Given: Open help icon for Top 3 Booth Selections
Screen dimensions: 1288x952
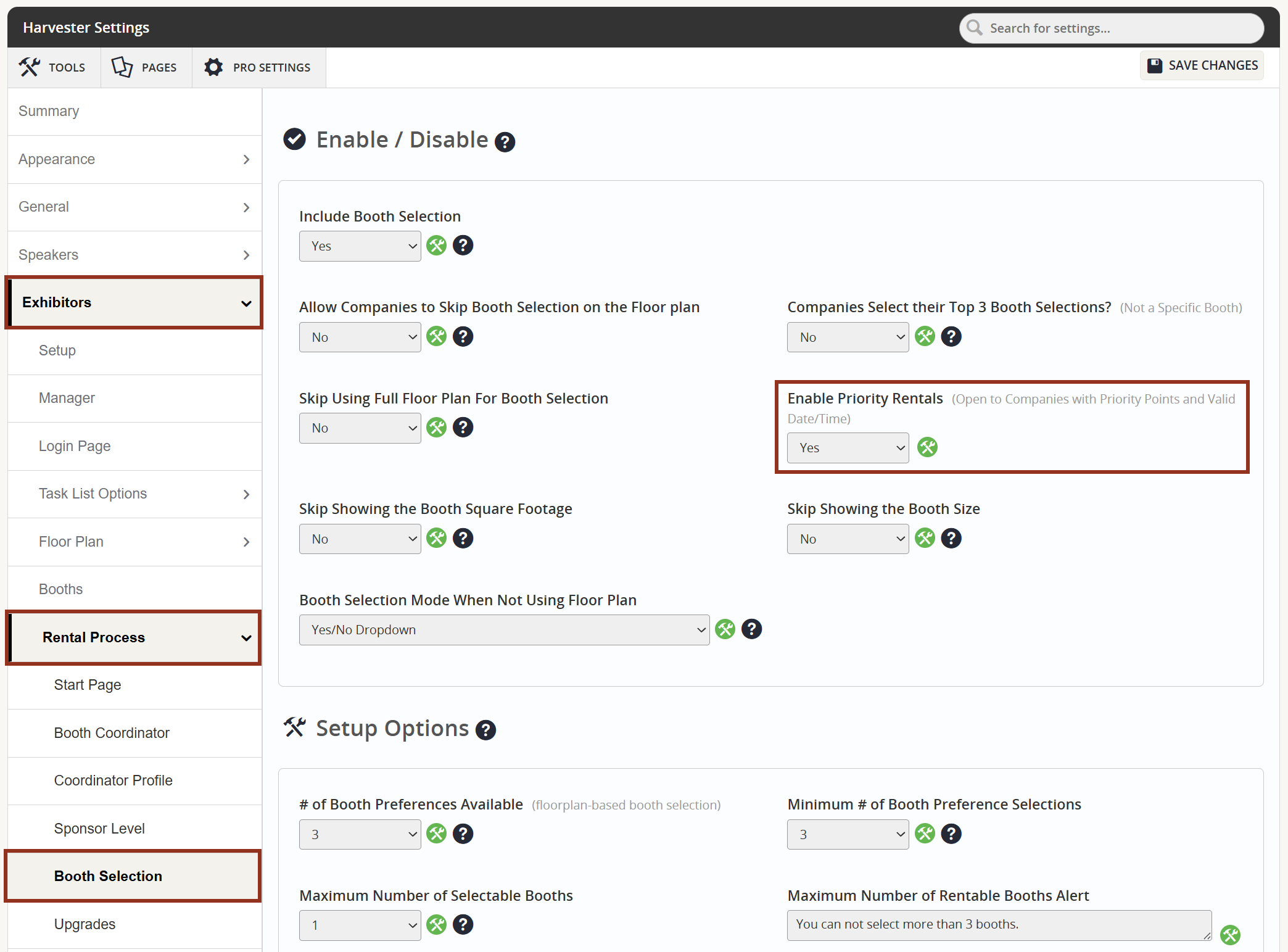Looking at the screenshot, I should click(x=951, y=337).
